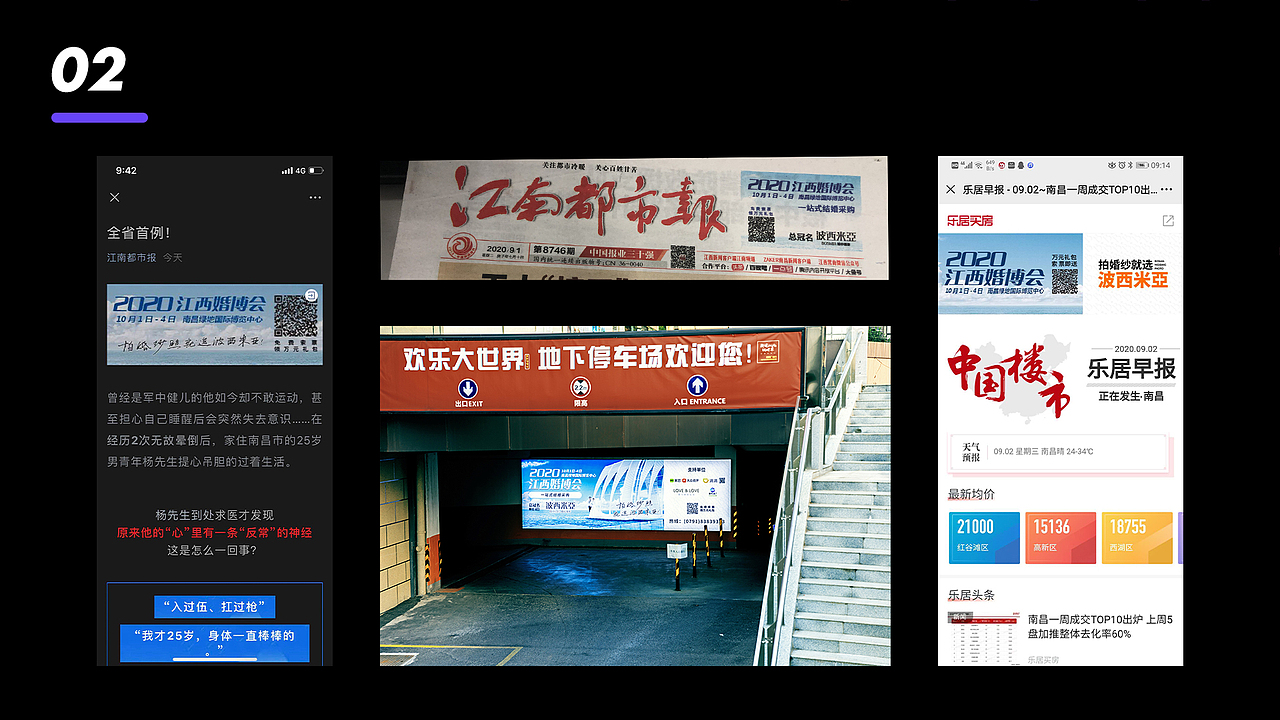The image size is (1280, 720).
Task: Select the red 原来他的"心"里有一条"反常"的神经 line
Action: pos(215,532)
